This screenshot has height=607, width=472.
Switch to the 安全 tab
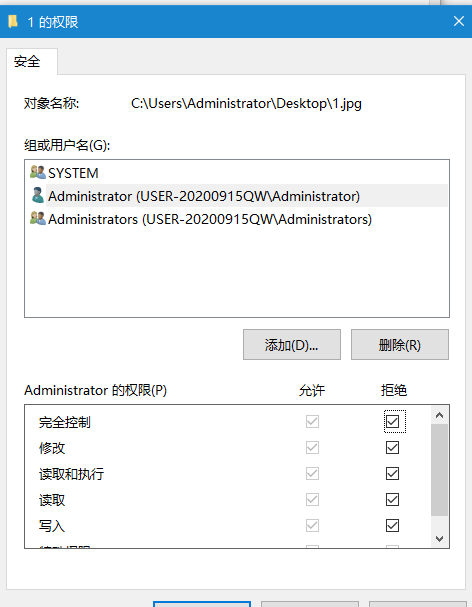27,62
